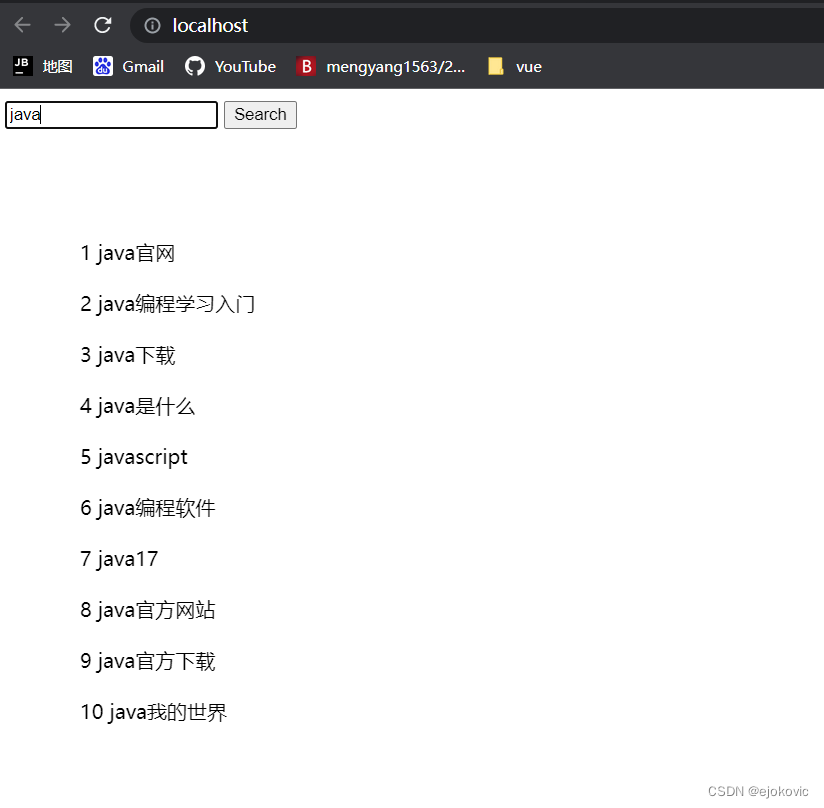Click the browser forward navigation arrow
Viewport: 824px width, 808px height.
tap(61, 25)
